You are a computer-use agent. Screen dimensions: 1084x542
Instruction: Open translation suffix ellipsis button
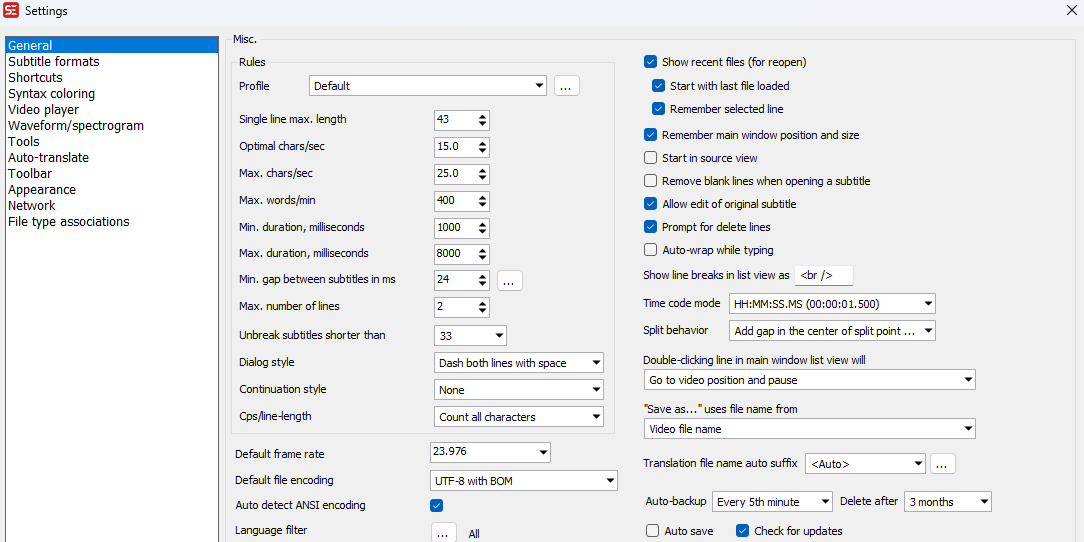(943, 463)
